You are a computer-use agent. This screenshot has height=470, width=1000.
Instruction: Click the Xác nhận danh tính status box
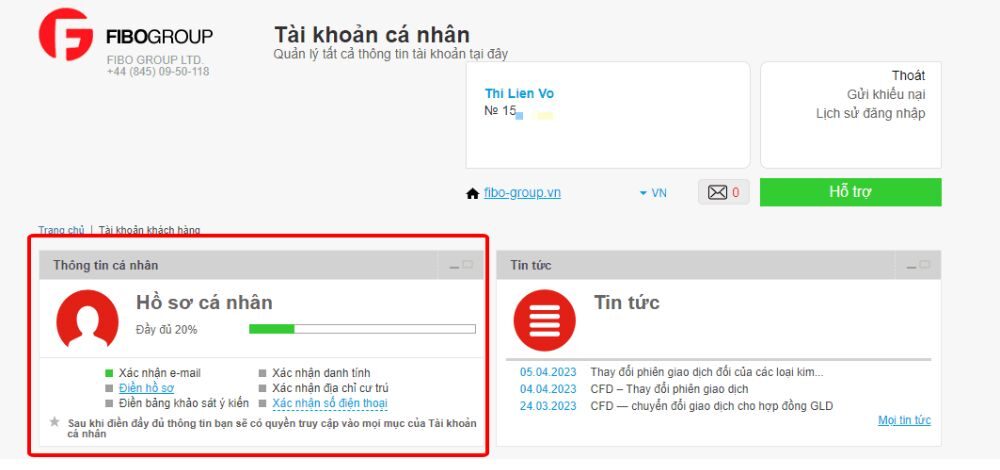pyautogui.click(x=262, y=373)
